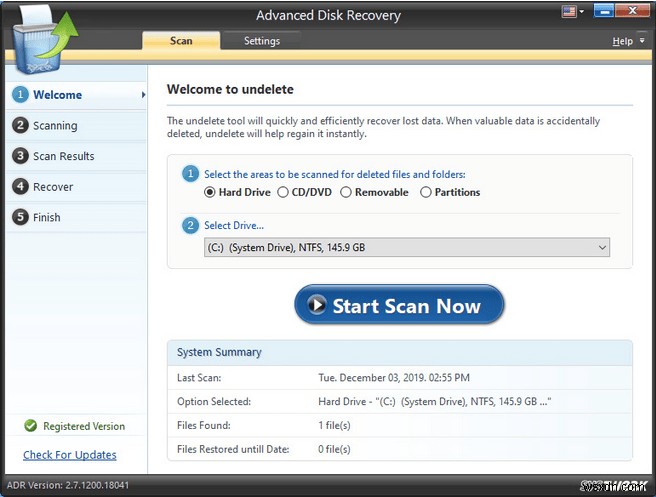Click the Option Selected value text

[x=435, y=402]
